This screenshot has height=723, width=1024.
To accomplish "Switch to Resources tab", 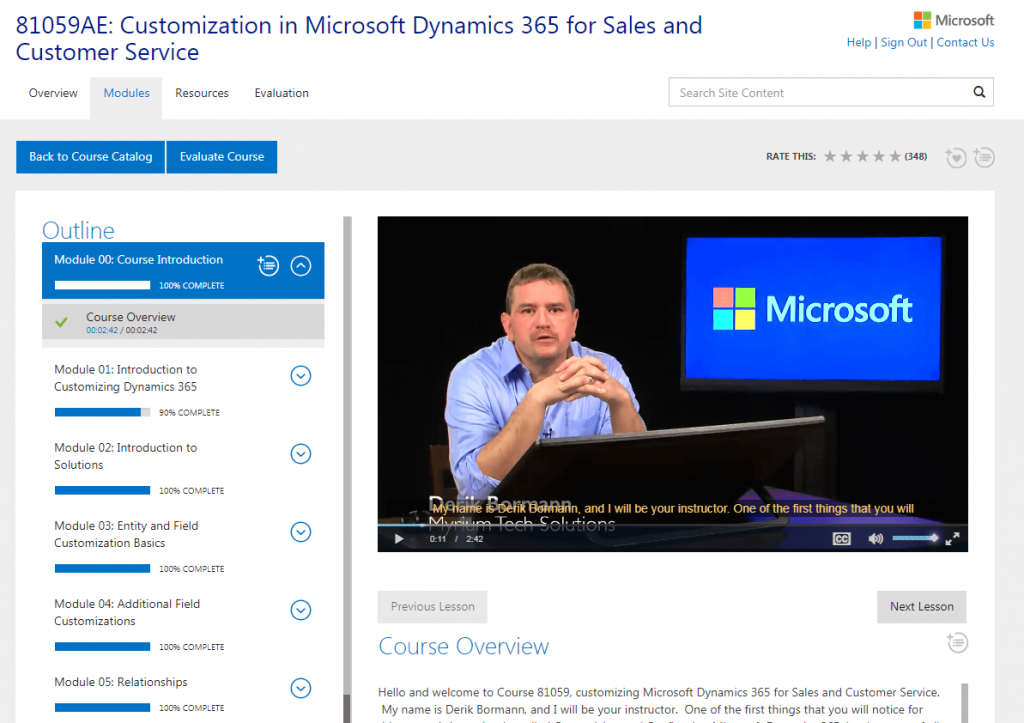I will 202,93.
